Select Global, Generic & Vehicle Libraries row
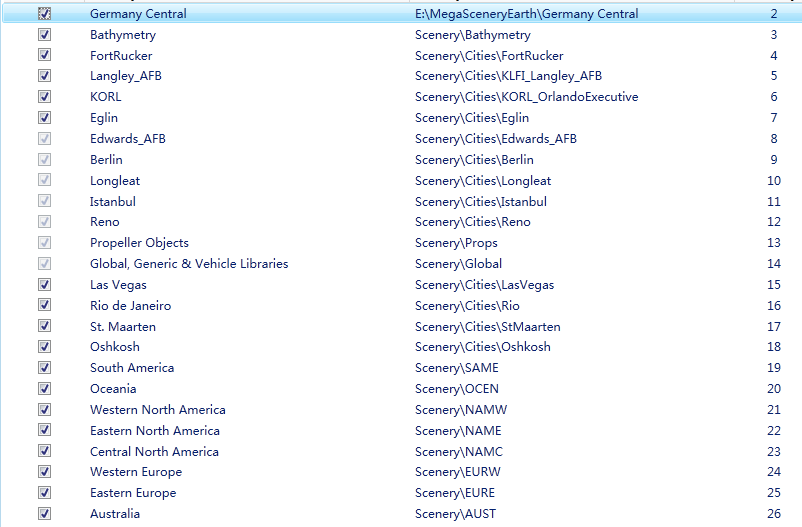 (189, 264)
